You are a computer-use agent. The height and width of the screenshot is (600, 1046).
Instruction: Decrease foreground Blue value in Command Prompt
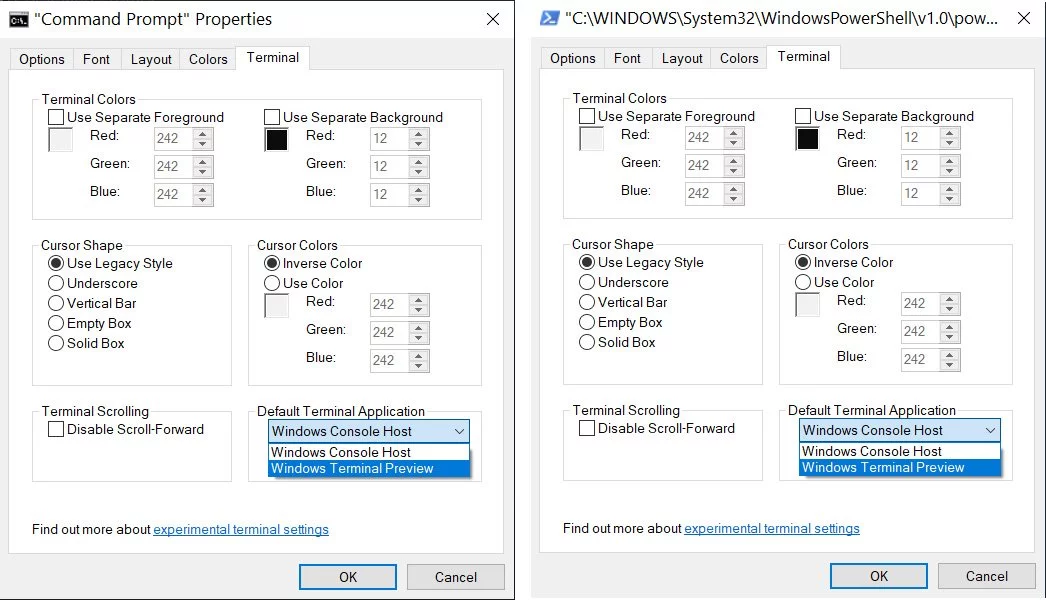tap(203, 200)
